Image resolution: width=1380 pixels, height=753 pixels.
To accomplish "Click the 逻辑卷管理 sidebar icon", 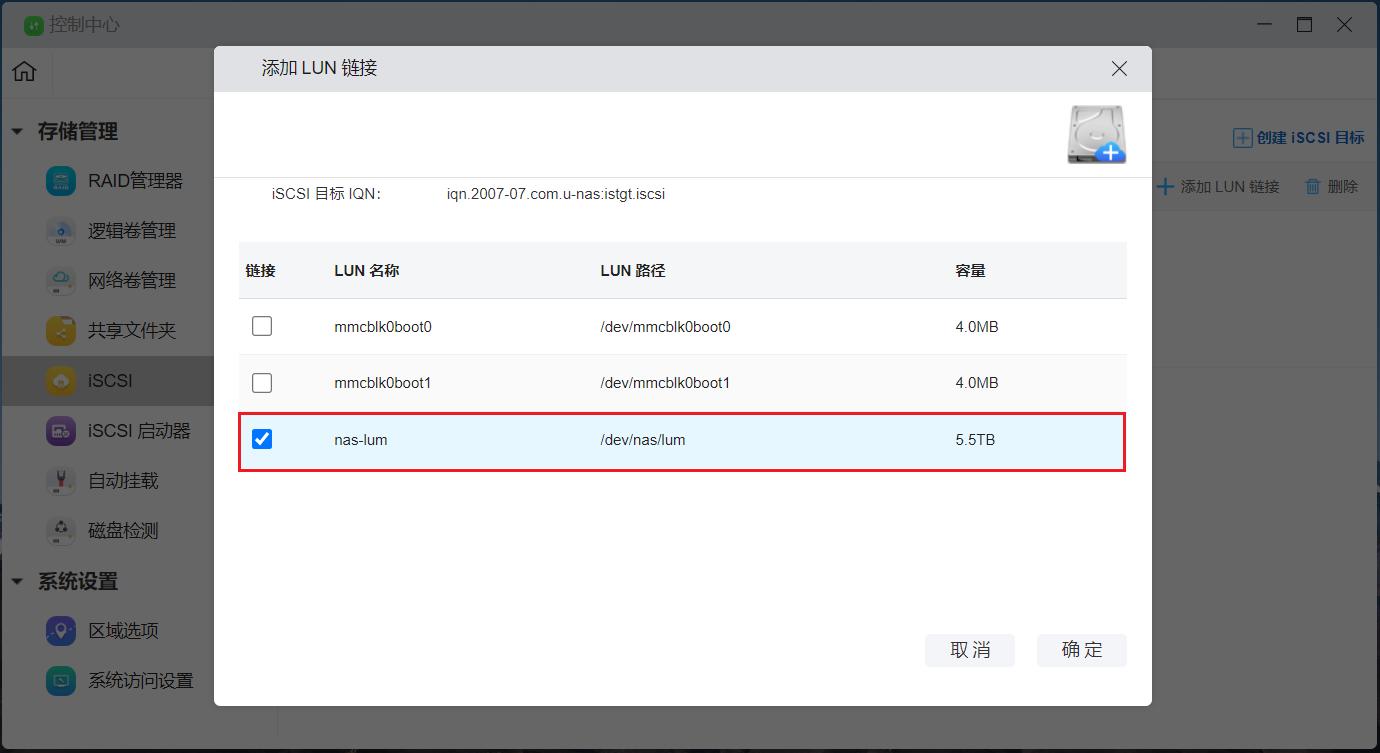I will tap(61, 231).
